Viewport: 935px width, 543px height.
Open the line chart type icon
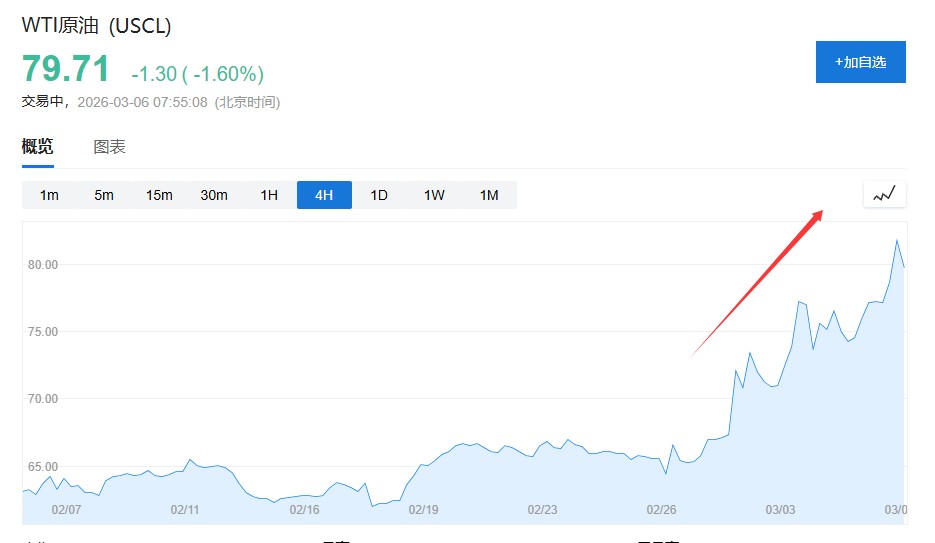884,194
